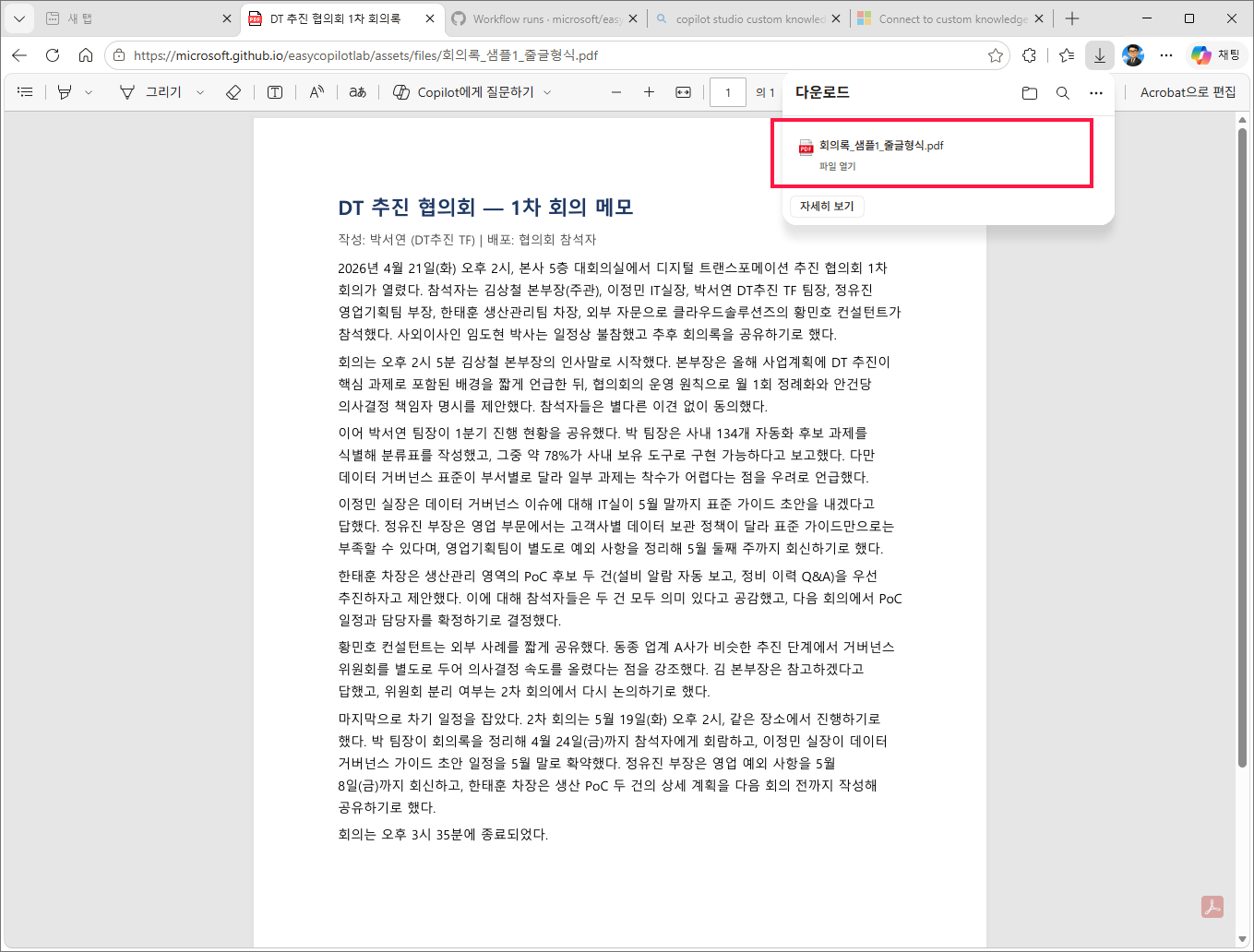1254x952 pixels.
Task: Search downloads with magnifier icon
Action: (1063, 92)
